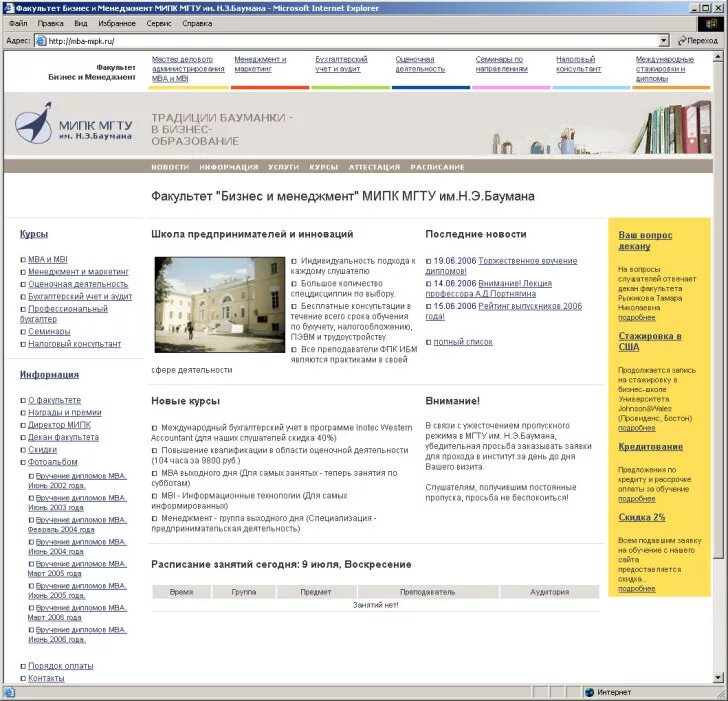728x701 pixels.
Task: Open the Декан факультета link
Action: (x=63, y=437)
